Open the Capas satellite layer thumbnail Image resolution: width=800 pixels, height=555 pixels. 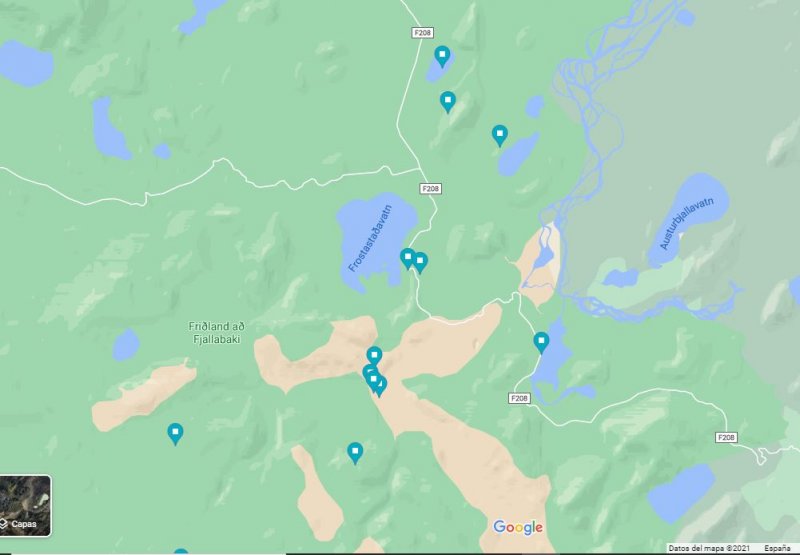(25, 506)
